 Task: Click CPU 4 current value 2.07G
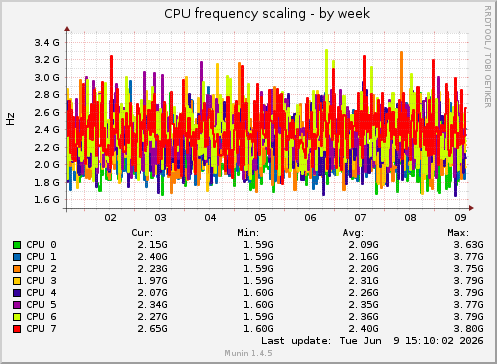coord(153,293)
